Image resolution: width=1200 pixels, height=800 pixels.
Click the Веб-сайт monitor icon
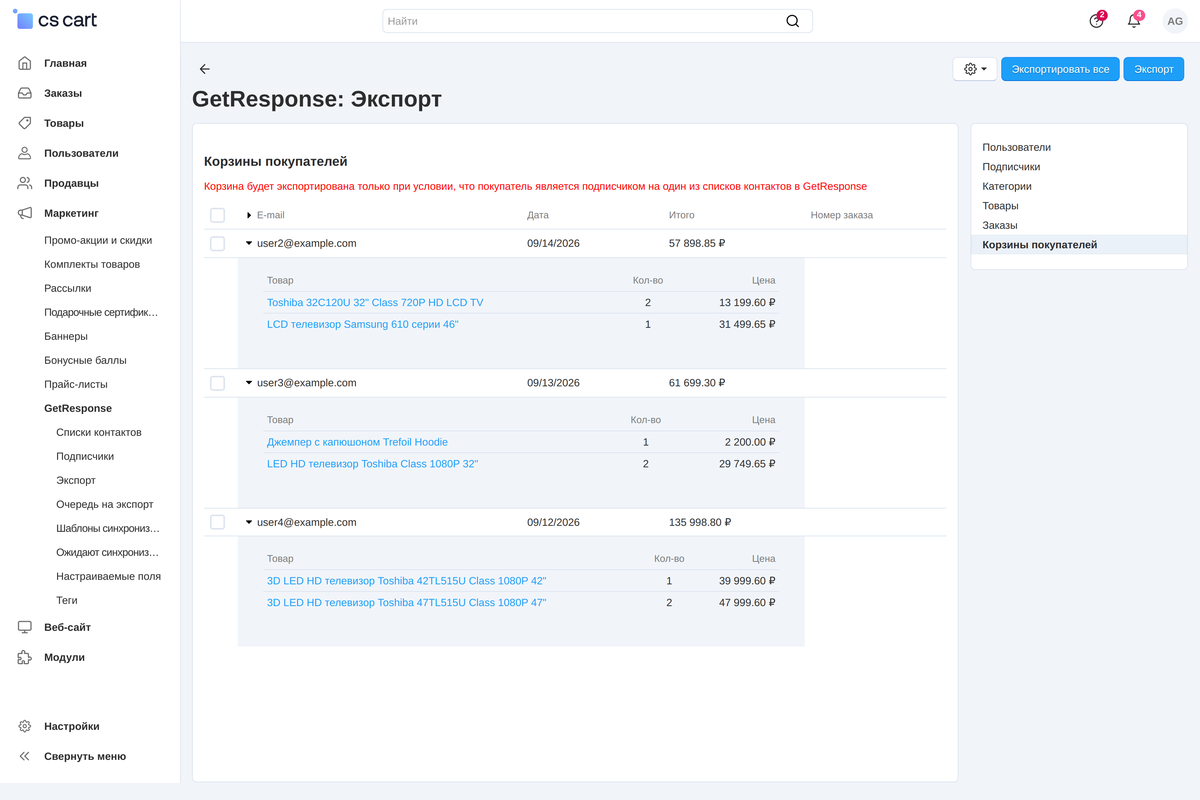pyautogui.click(x=25, y=627)
